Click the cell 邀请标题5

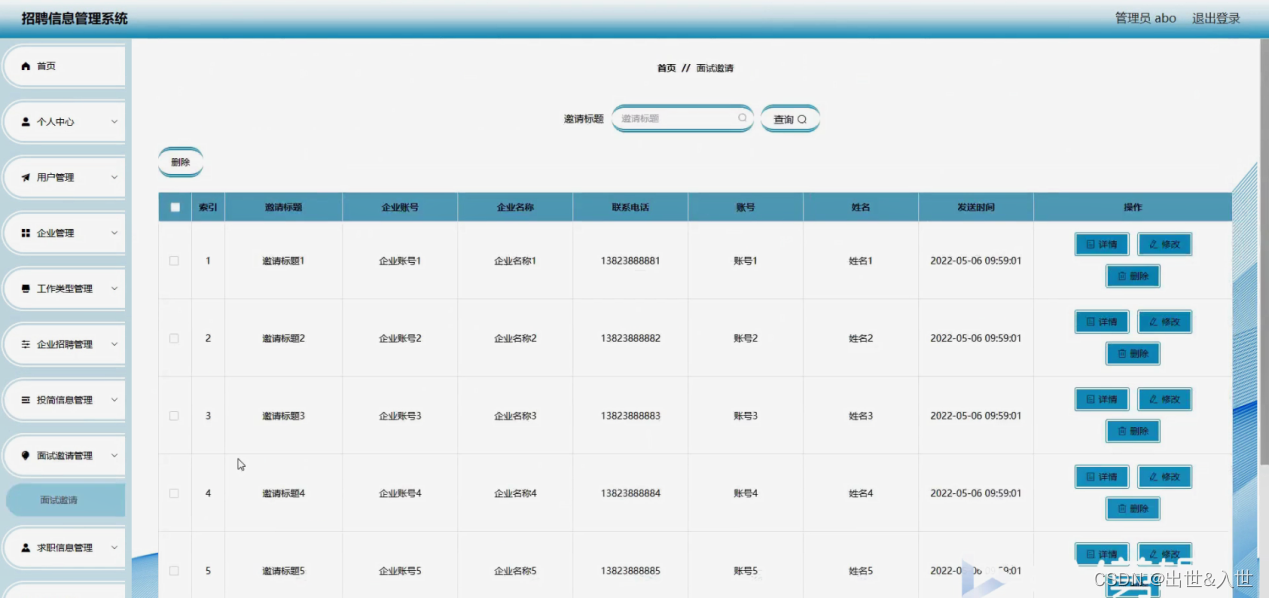click(x=283, y=571)
